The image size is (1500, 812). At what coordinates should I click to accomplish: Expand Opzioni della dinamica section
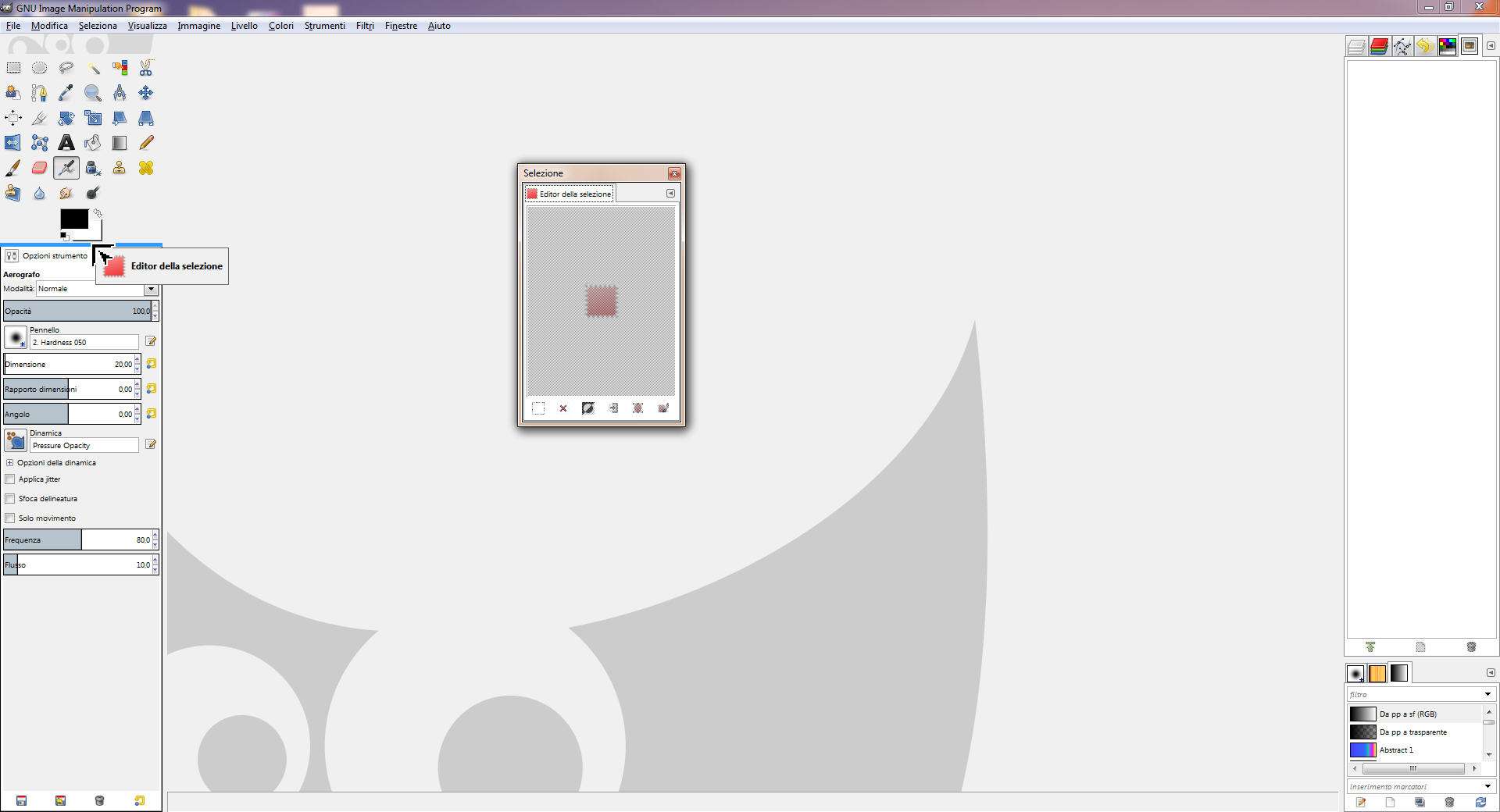(9, 463)
